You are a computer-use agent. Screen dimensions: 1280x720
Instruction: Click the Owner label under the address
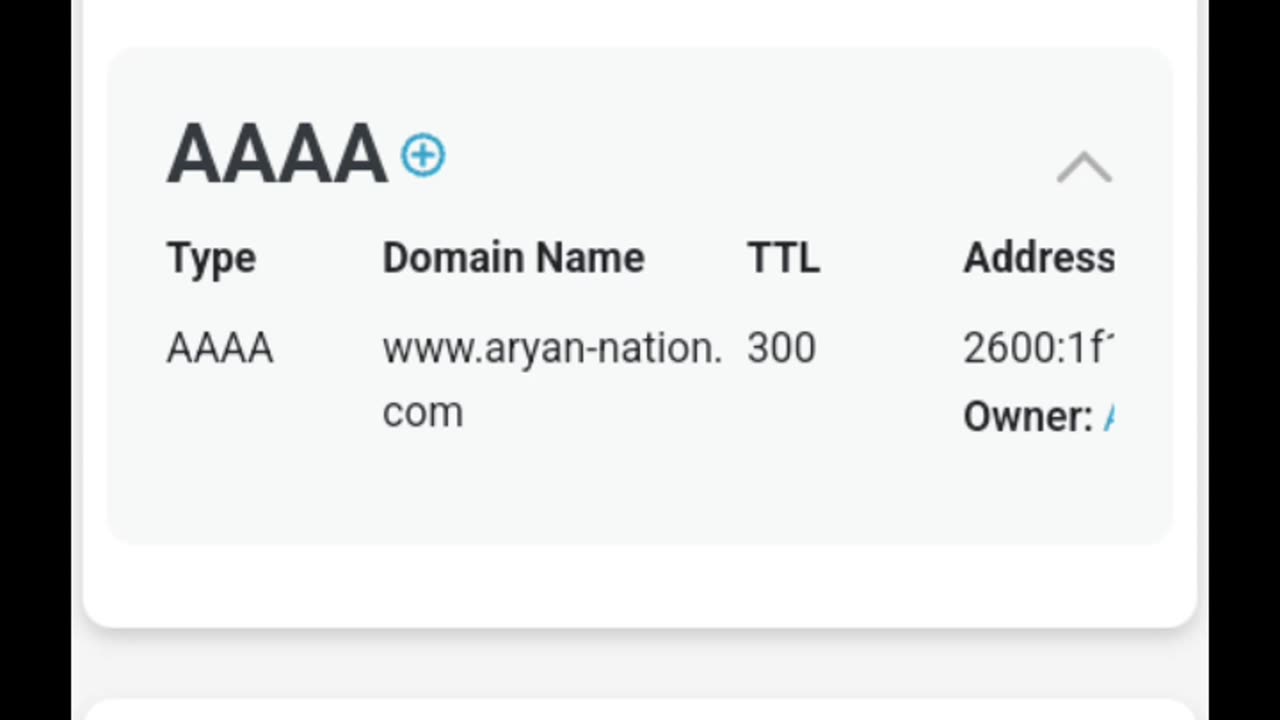[x=1027, y=417]
